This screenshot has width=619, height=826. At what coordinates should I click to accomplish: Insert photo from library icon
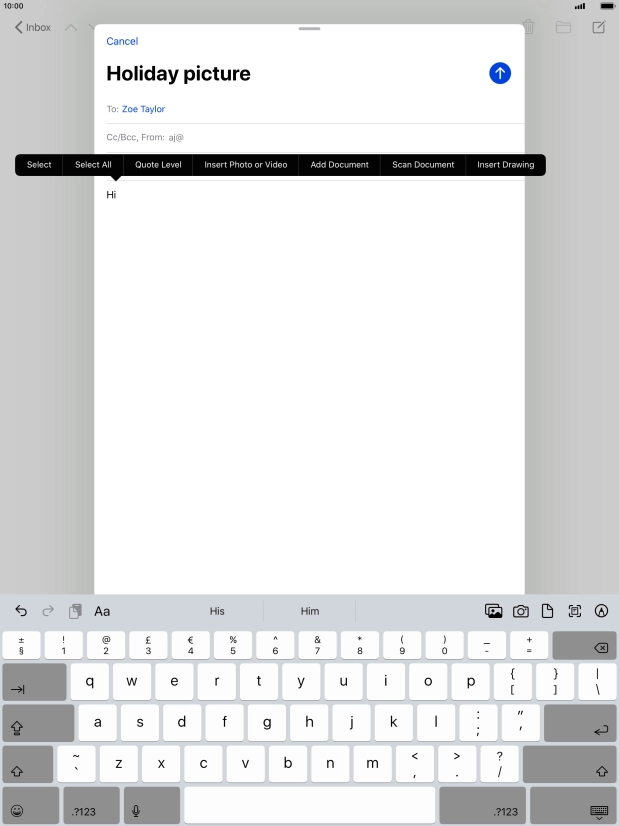493,611
